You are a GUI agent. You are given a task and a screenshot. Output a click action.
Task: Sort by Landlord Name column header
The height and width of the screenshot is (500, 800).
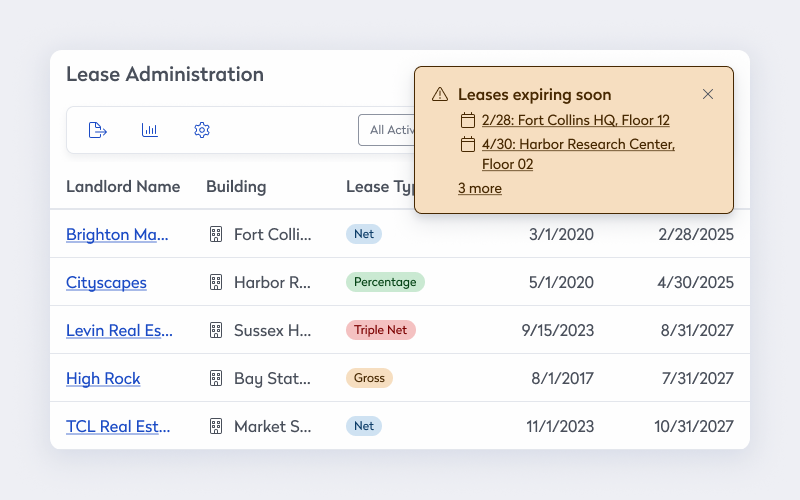[123, 187]
